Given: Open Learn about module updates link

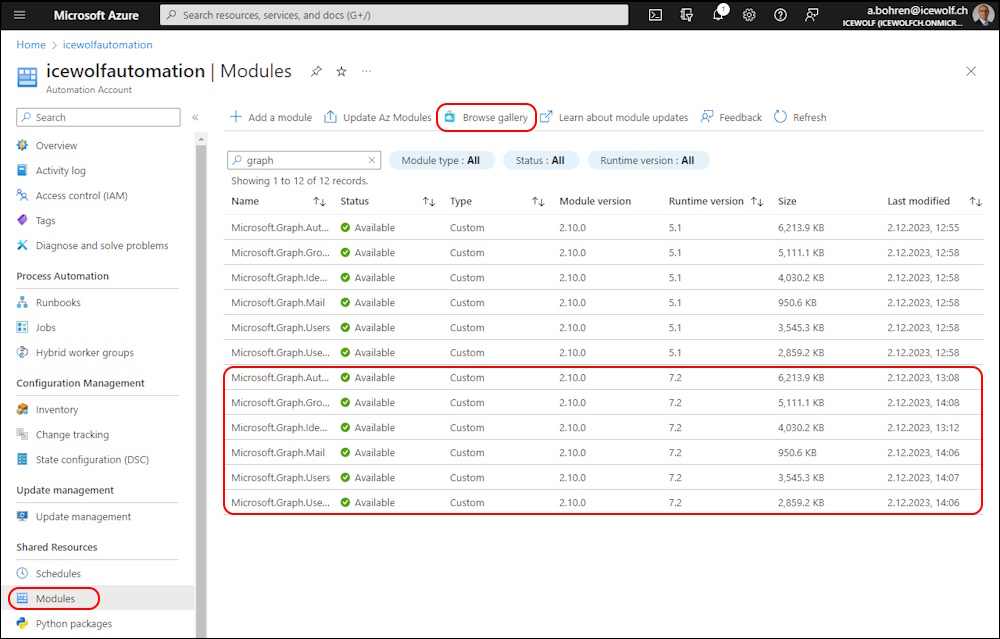Looking at the screenshot, I should (x=614, y=117).
